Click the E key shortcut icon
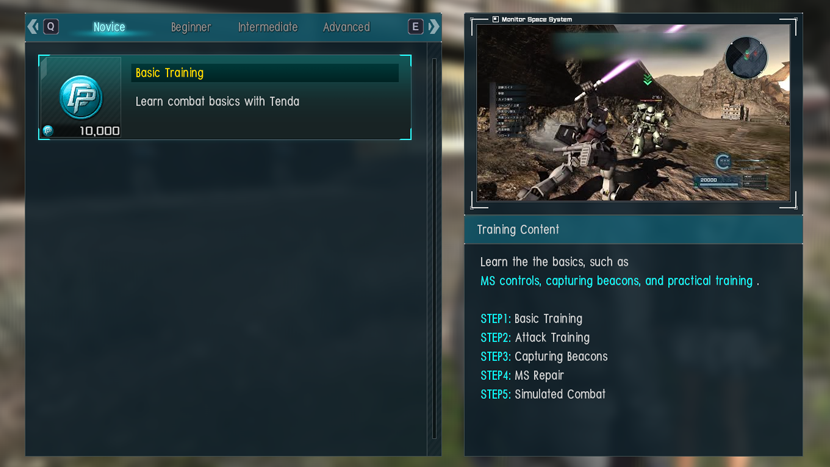The width and height of the screenshot is (830, 467). 416,26
